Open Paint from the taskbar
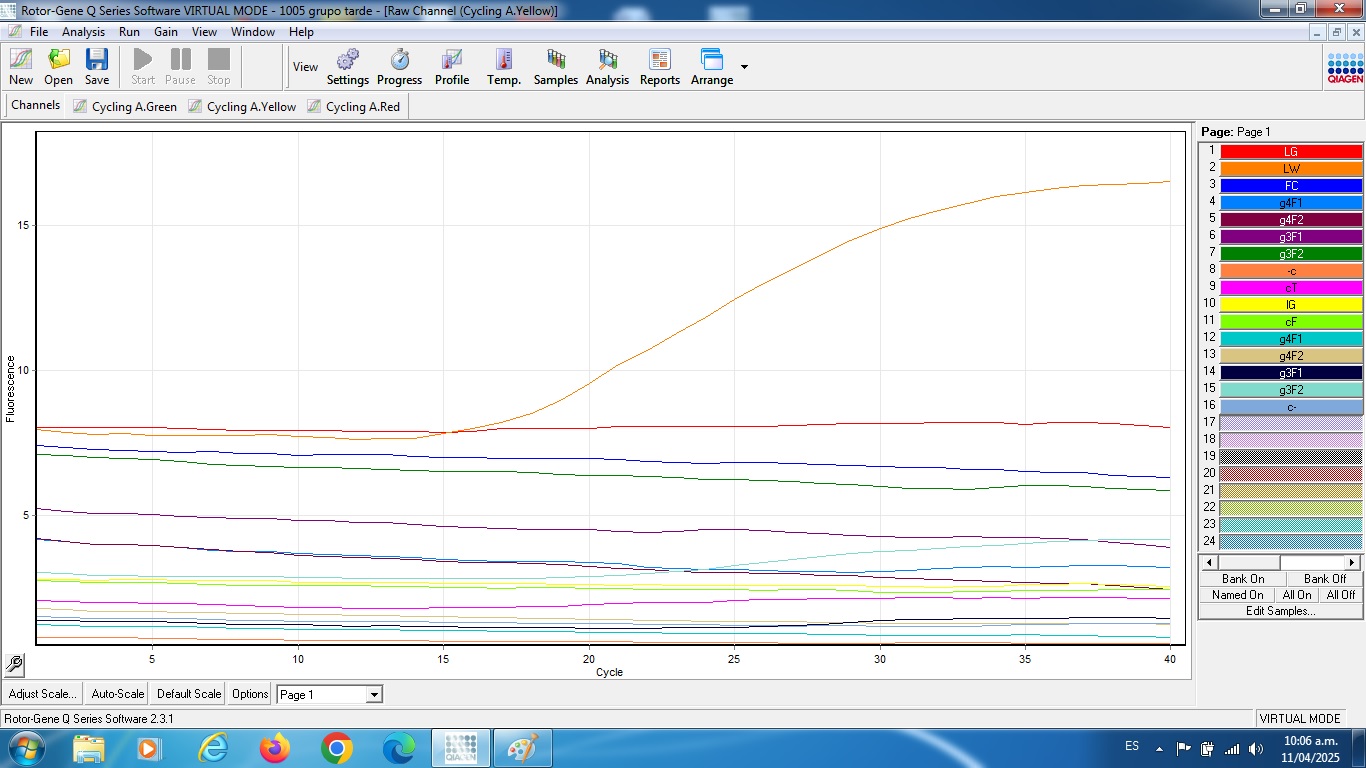Image resolution: width=1366 pixels, height=768 pixels. (523, 748)
